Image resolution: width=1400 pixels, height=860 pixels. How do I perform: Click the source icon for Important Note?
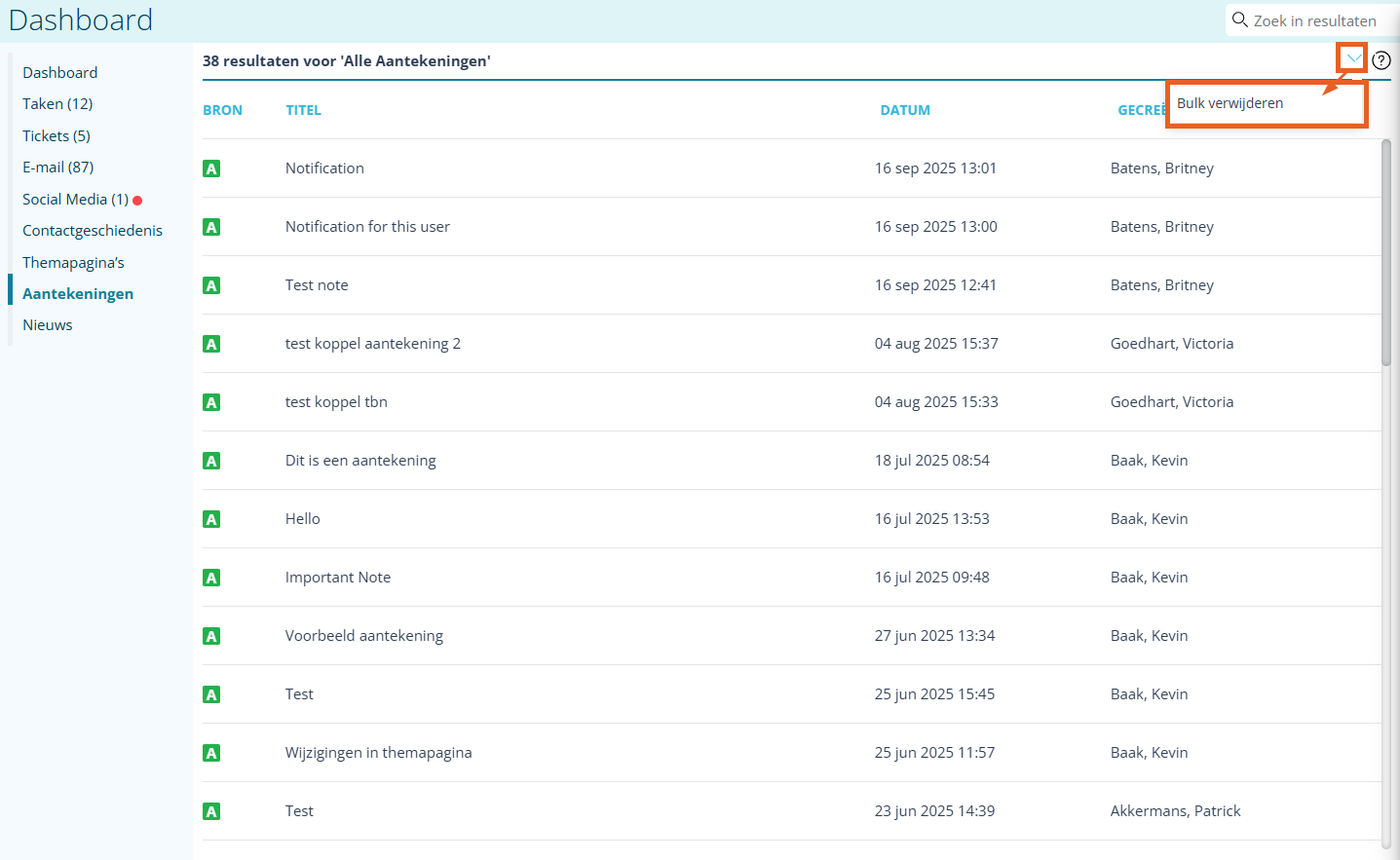211,578
